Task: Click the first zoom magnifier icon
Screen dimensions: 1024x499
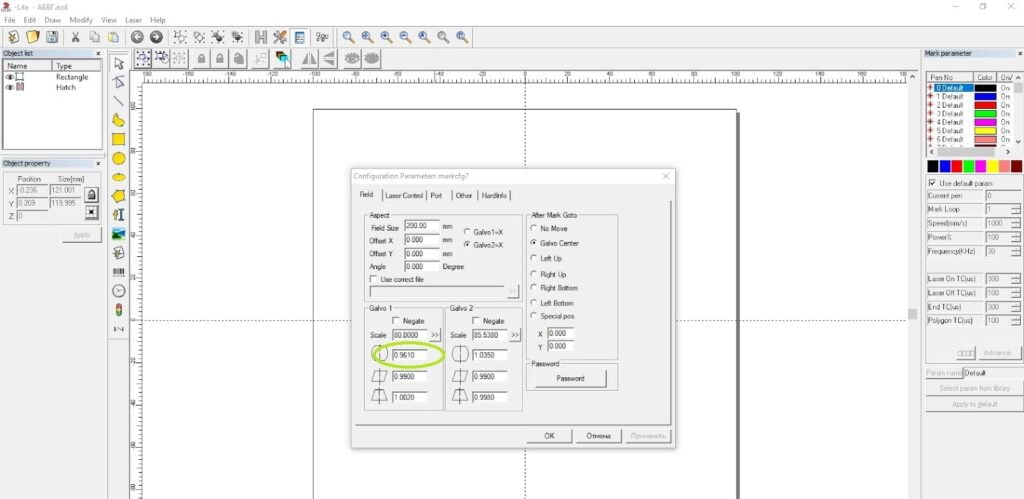Action: coord(349,37)
